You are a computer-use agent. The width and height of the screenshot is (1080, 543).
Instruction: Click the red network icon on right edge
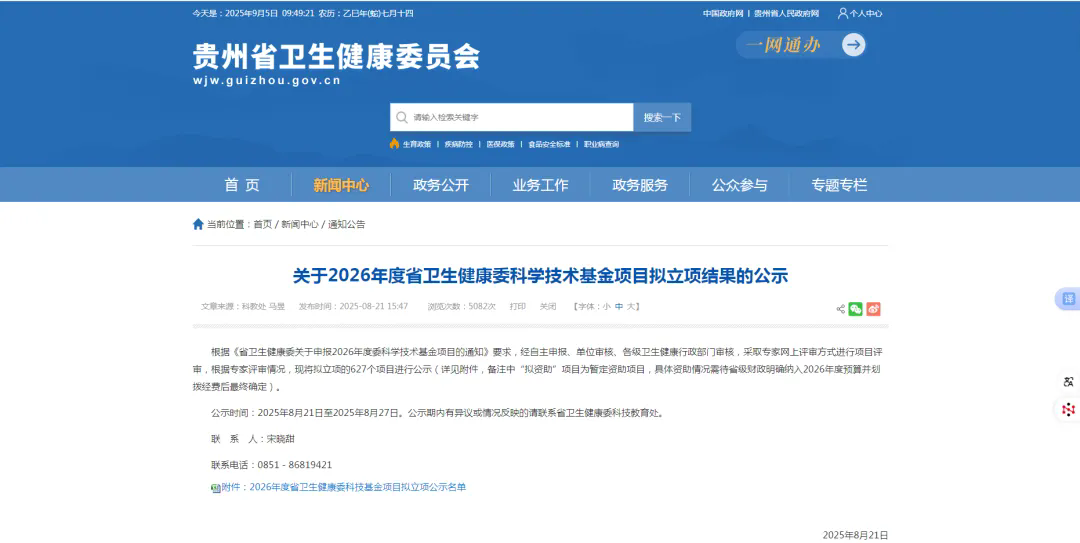1068,409
